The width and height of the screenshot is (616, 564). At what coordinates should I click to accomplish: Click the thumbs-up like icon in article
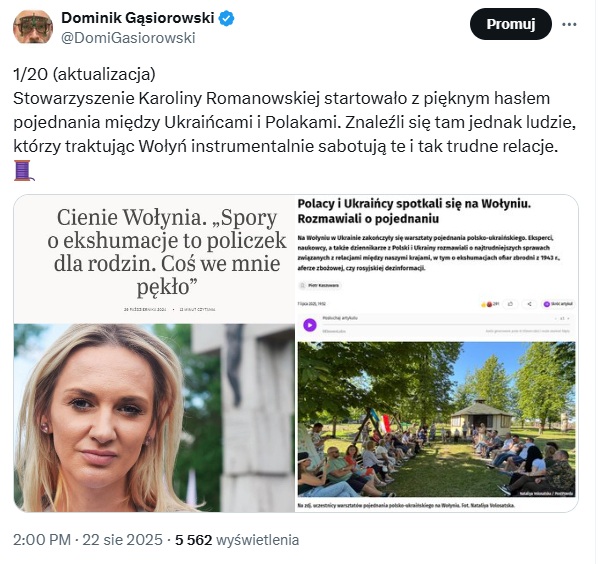point(510,304)
